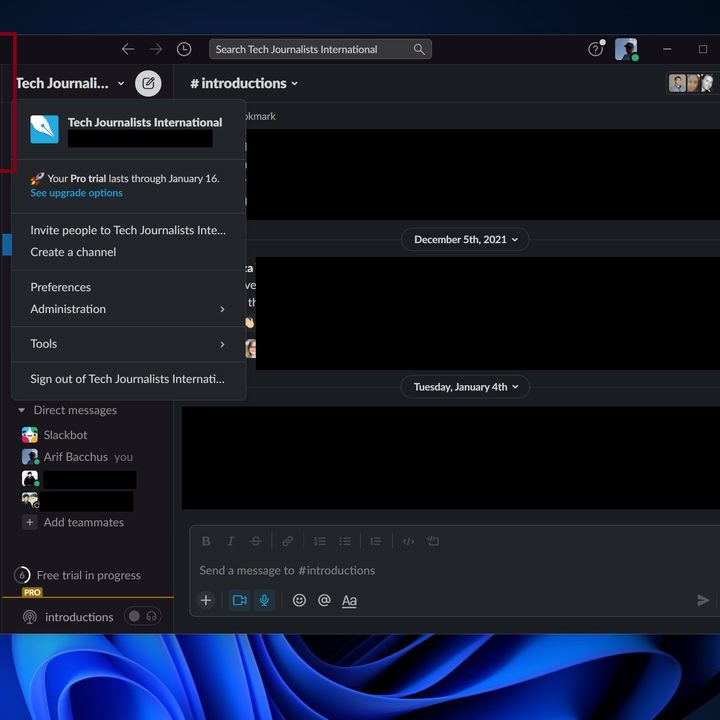Record a video clip
Screen dimensions: 720x720
[240, 600]
